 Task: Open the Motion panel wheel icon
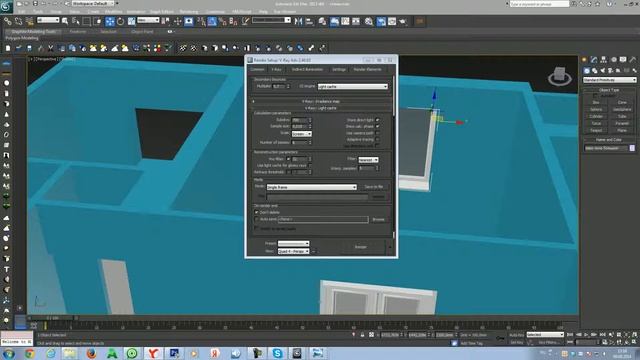tap(613, 60)
